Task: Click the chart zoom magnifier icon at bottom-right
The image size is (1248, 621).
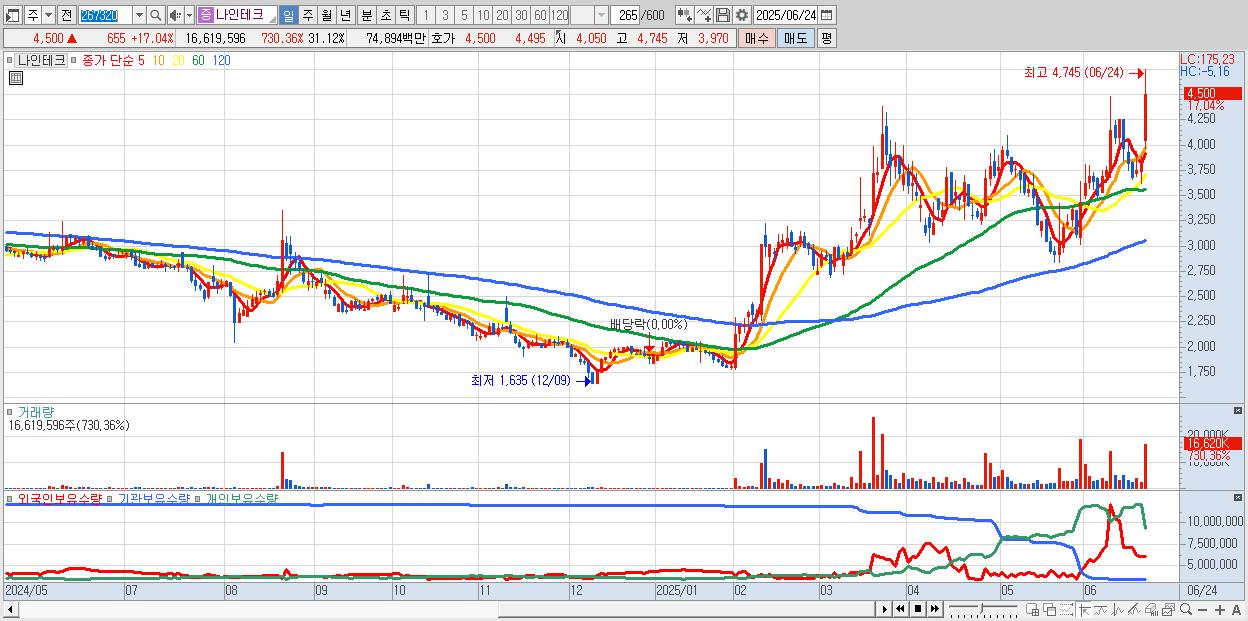Action: (1186, 609)
